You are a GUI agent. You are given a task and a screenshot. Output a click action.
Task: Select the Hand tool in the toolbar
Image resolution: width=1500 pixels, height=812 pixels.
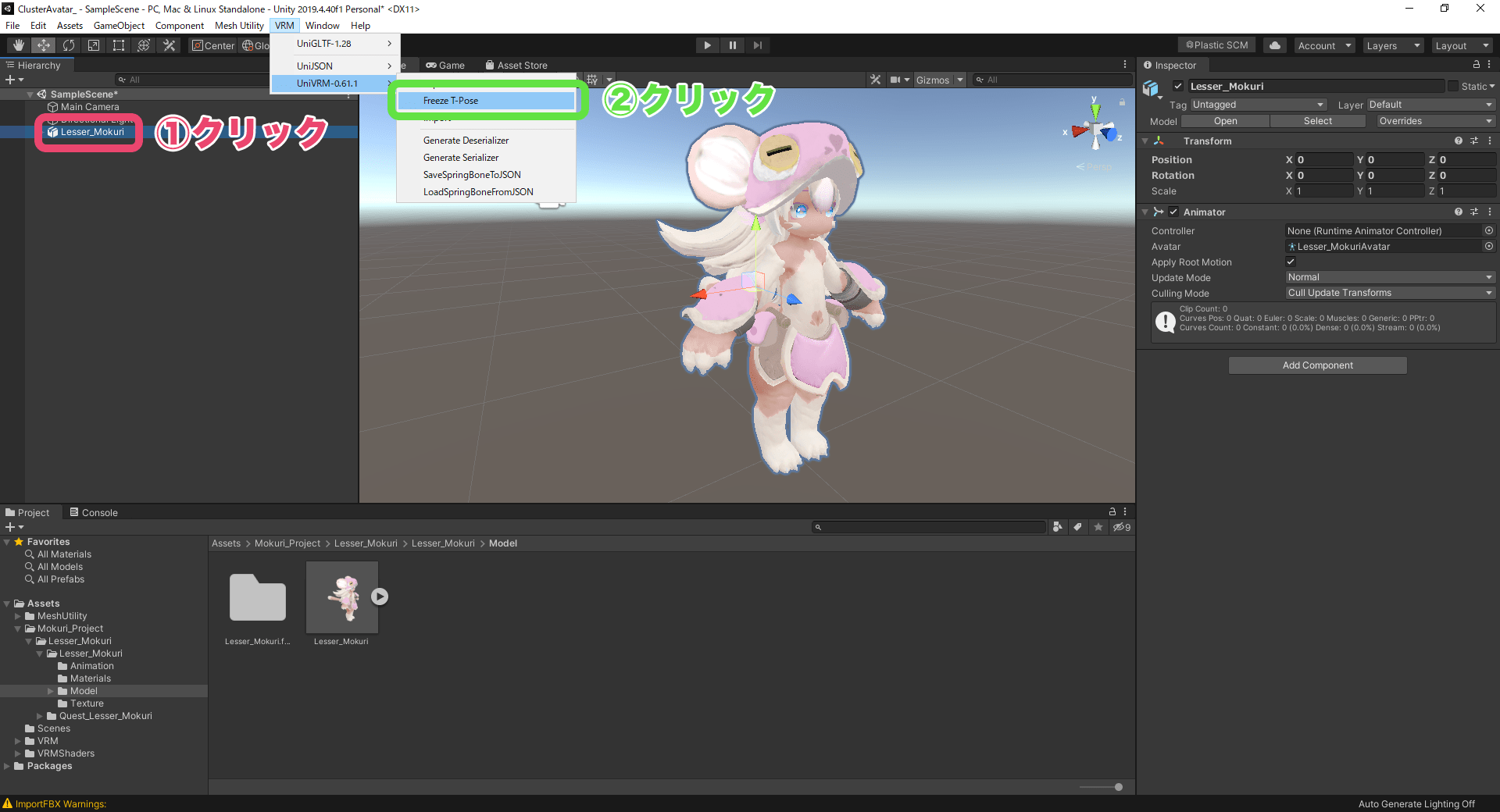click(17, 45)
